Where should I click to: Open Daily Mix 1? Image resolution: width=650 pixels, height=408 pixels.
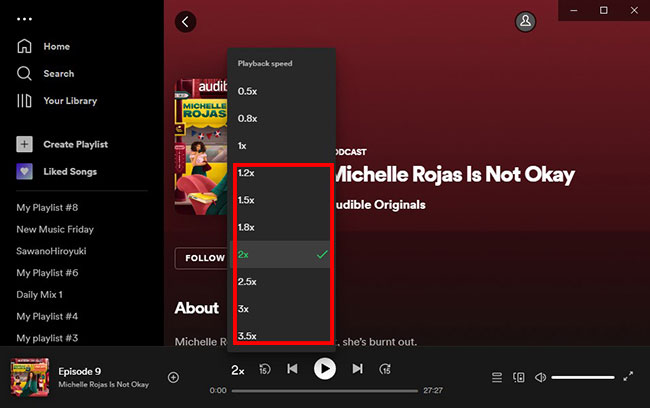click(39, 294)
